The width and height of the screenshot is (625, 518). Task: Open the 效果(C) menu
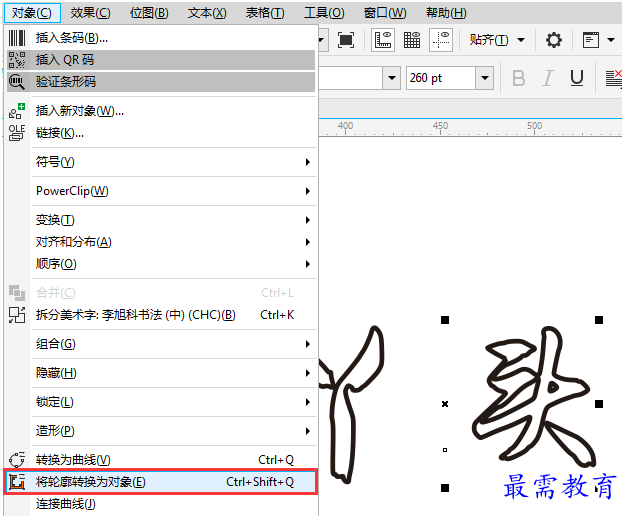click(x=90, y=13)
